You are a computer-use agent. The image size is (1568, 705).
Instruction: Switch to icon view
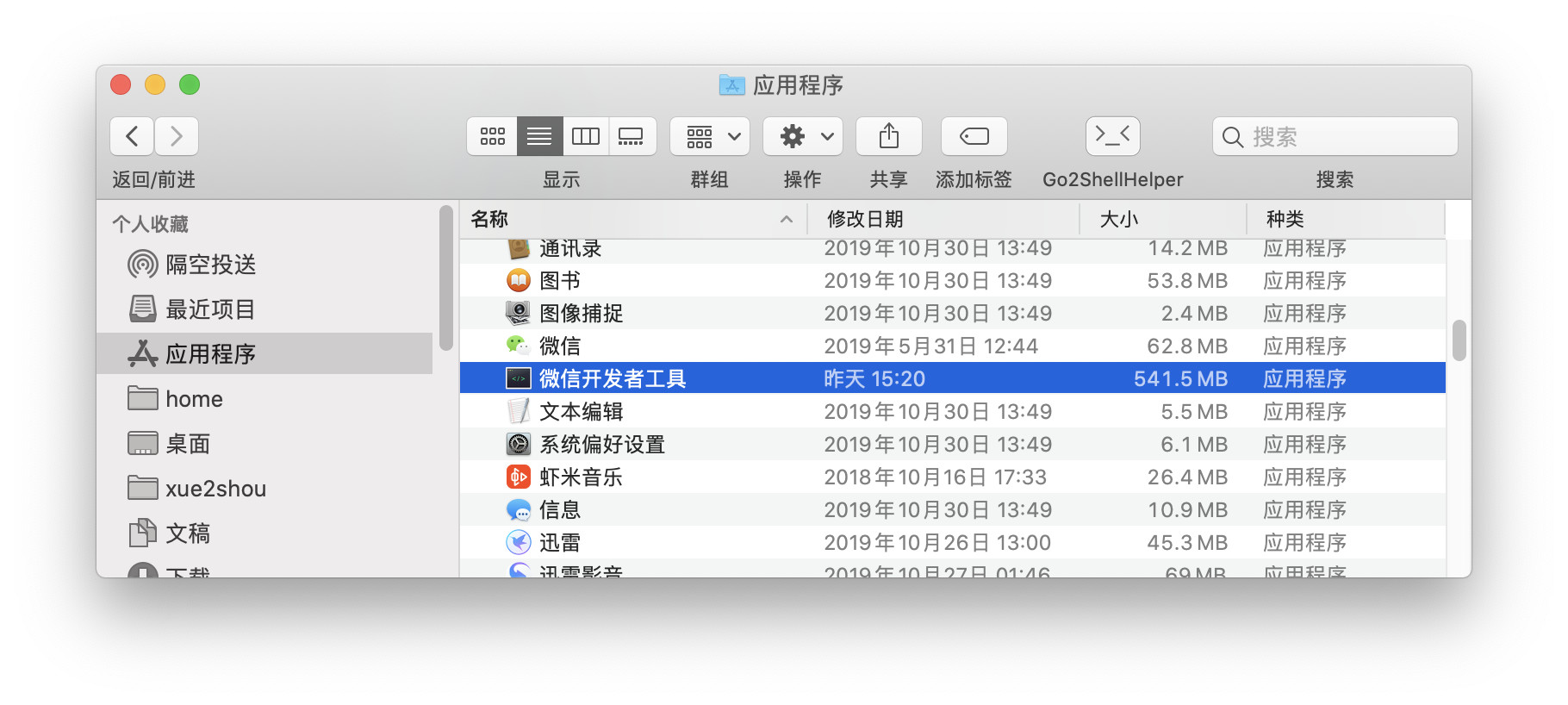493,136
